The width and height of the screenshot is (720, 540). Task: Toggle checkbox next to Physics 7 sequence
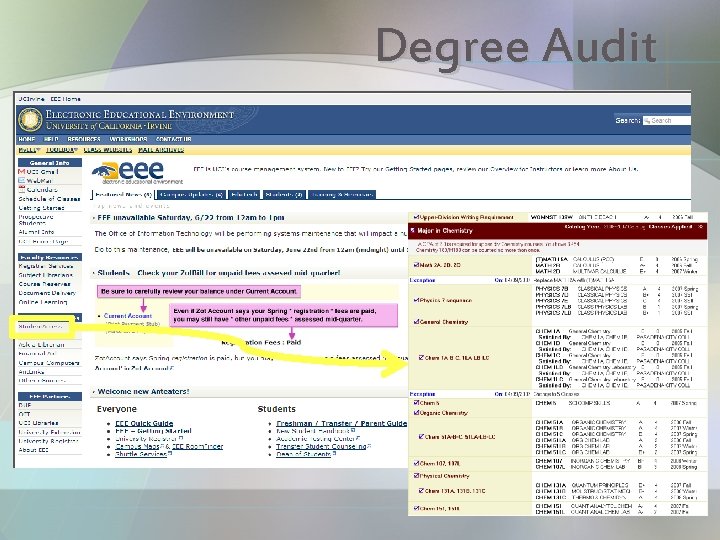click(416, 300)
